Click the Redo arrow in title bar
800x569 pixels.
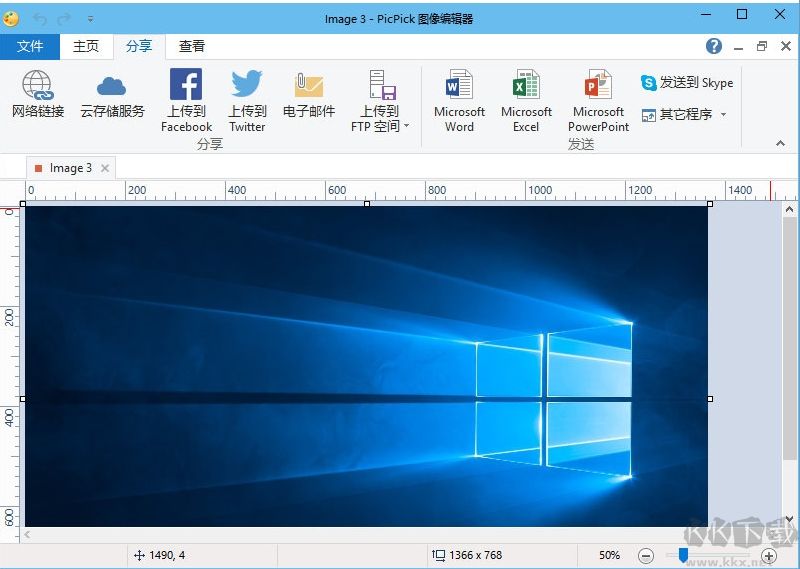[64, 19]
